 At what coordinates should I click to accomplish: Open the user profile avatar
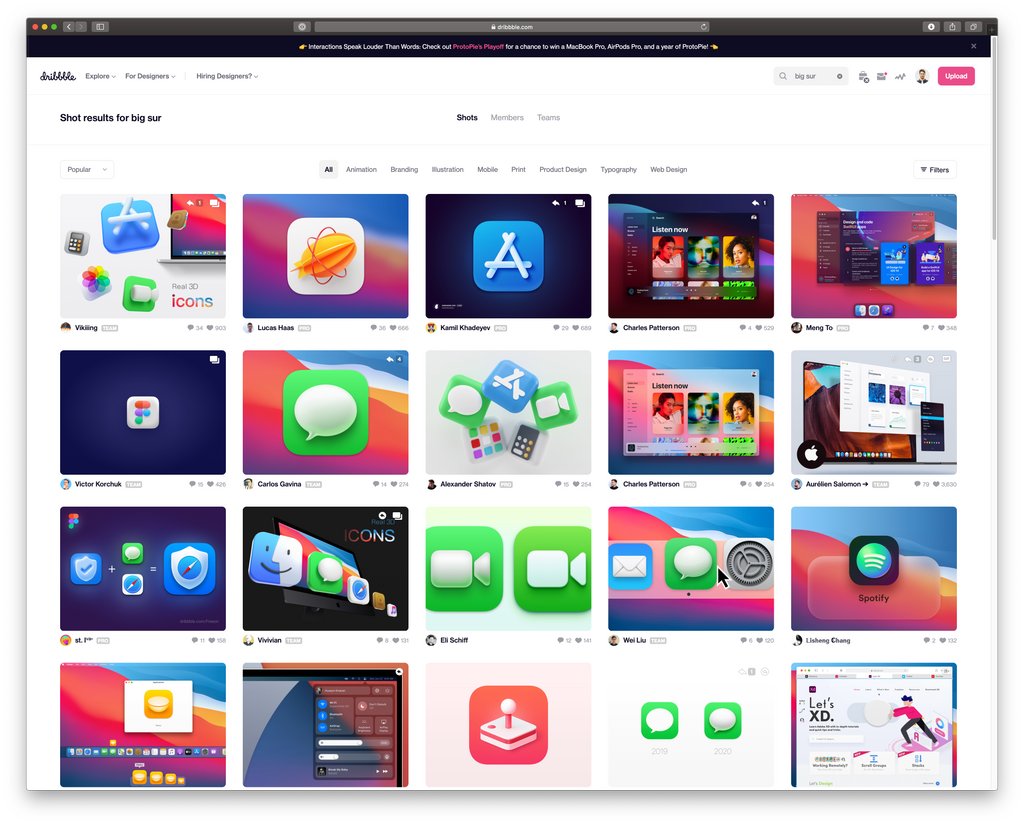pos(922,76)
